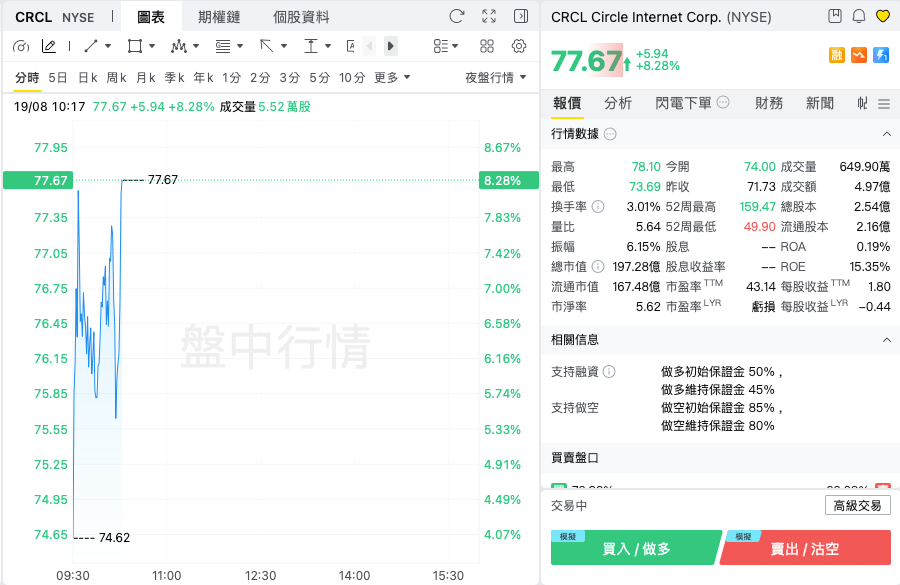Open the 更多 timeframes dropdown
900x585 pixels.
392,78
